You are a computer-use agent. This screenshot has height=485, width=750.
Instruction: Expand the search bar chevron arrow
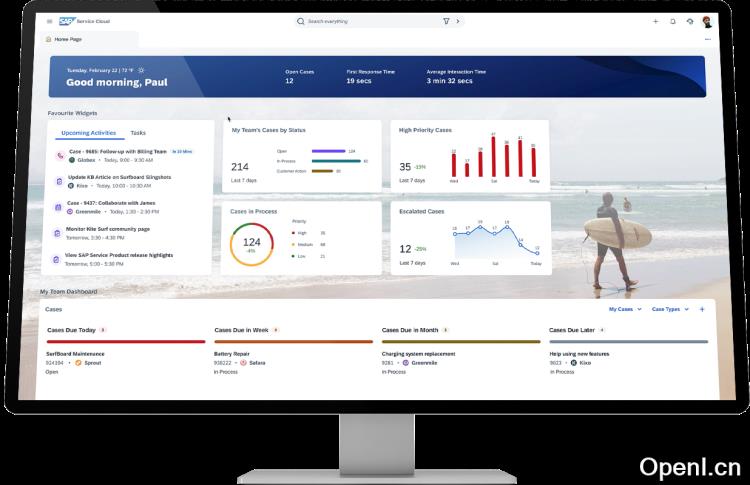(458, 21)
